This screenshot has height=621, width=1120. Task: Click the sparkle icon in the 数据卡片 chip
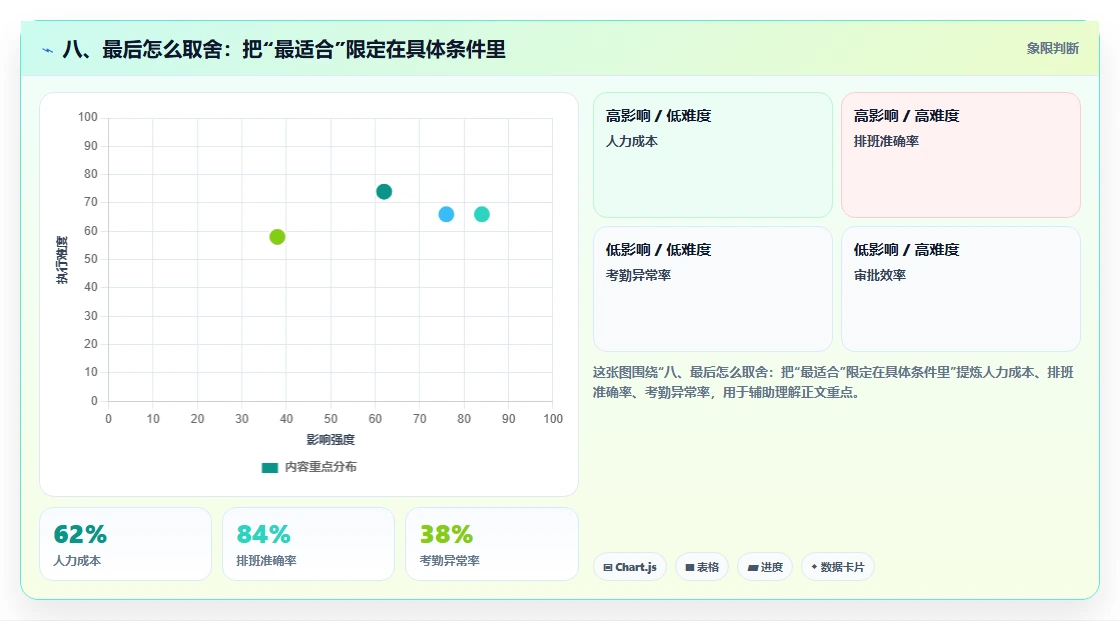(x=814, y=567)
